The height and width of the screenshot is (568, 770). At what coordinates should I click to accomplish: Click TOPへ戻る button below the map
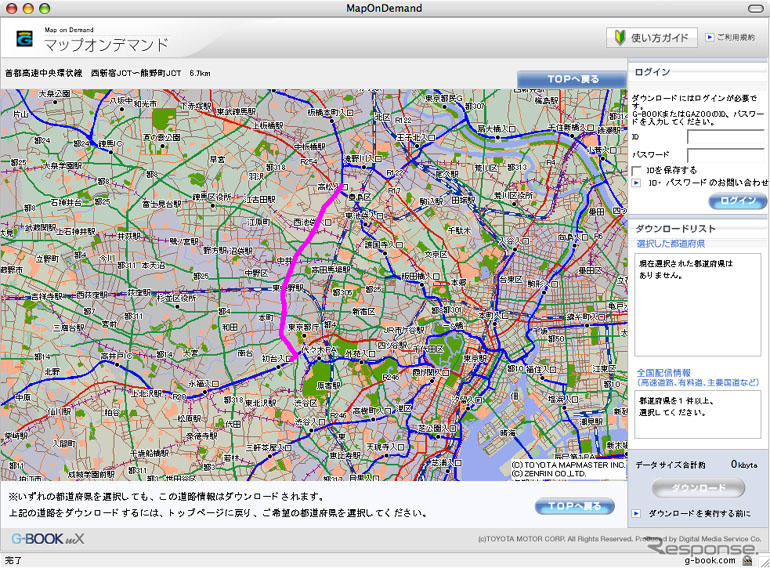[574, 506]
